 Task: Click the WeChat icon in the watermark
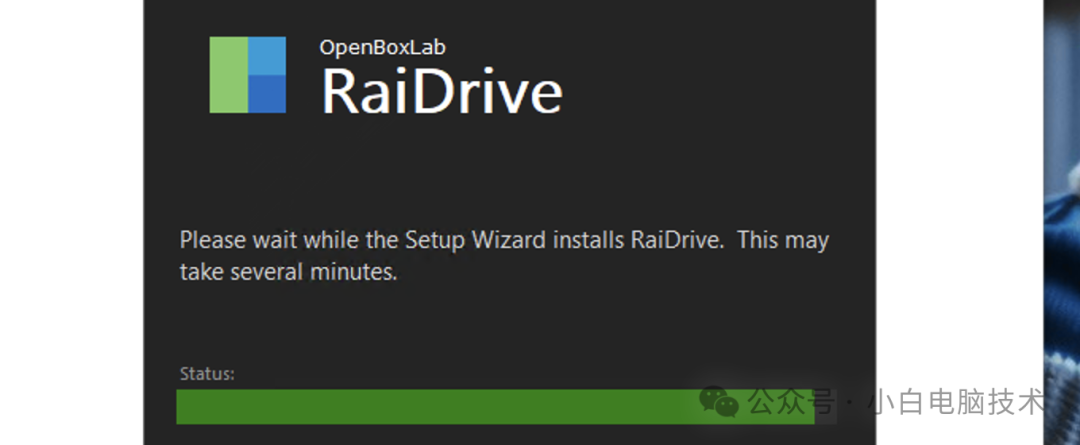(x=718, y=401)
